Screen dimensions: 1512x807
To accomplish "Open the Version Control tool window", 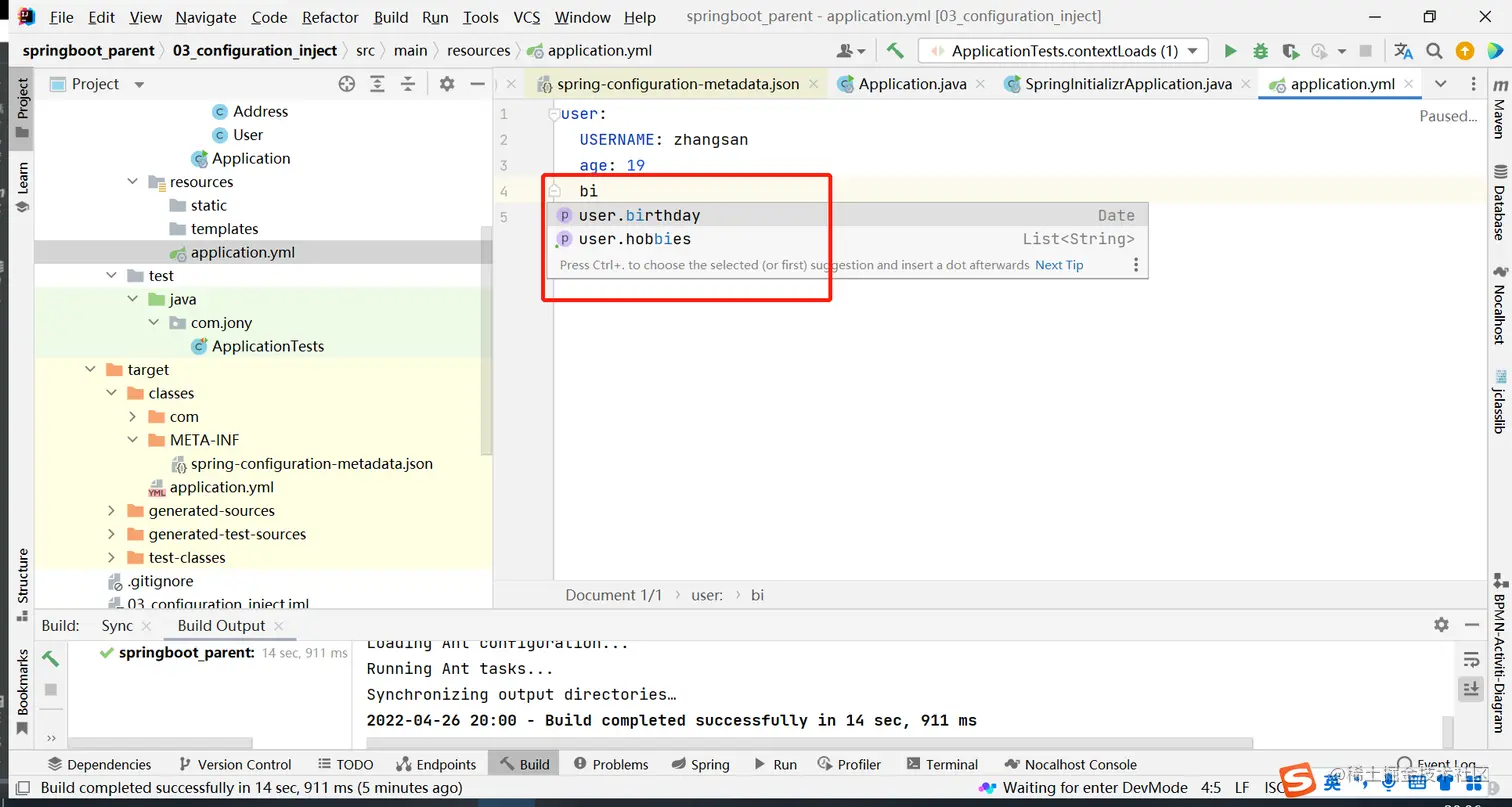I will 235,764.
